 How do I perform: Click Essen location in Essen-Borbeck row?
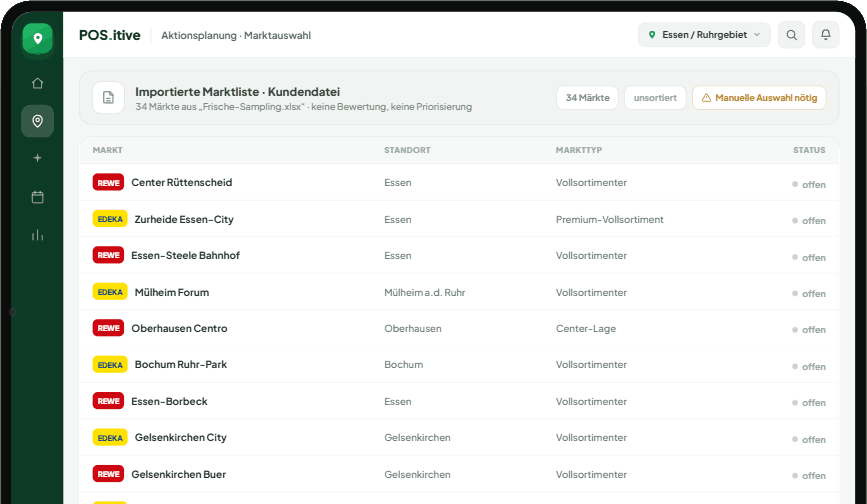pos(398,402)
